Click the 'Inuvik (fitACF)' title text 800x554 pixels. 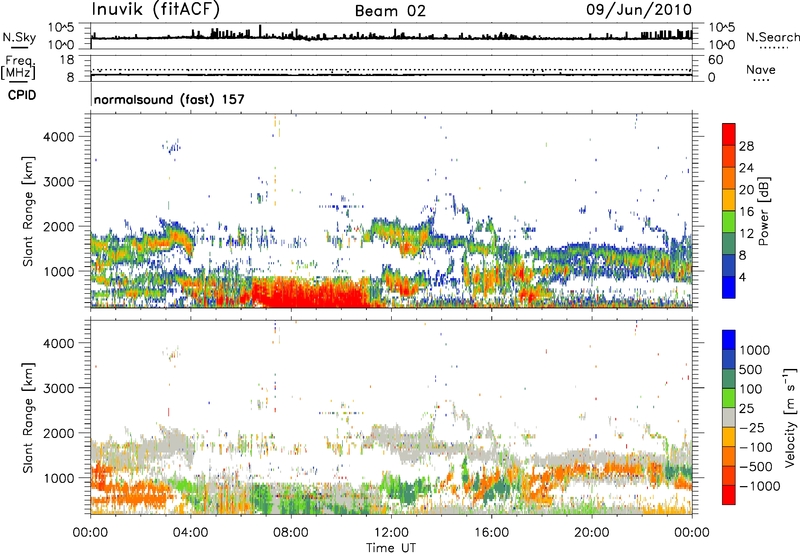point(156,9)
